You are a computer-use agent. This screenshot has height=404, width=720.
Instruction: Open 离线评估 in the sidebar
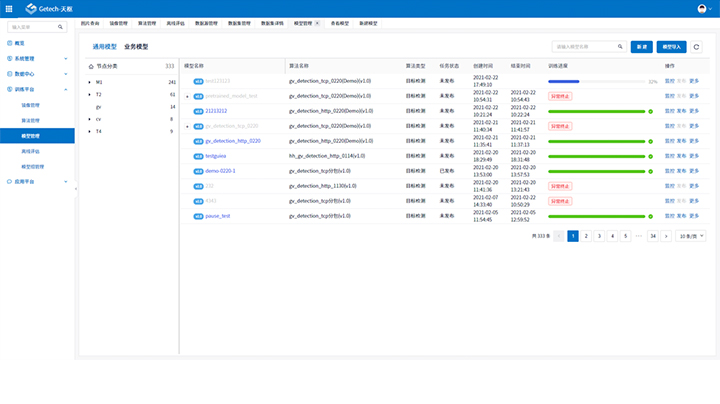(x=31, y=151)
